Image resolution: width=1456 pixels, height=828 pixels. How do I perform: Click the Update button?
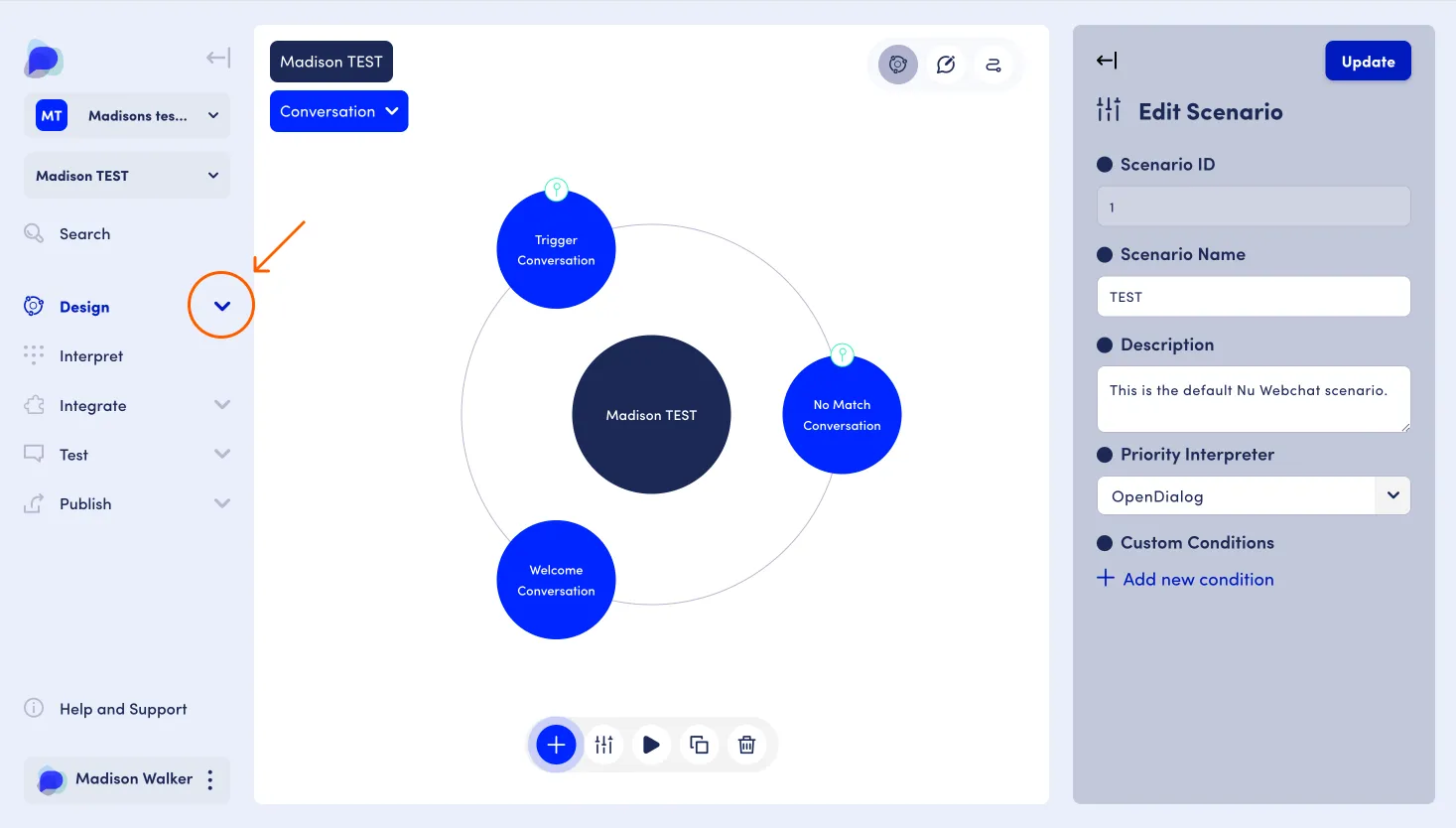click(1368, 62)
